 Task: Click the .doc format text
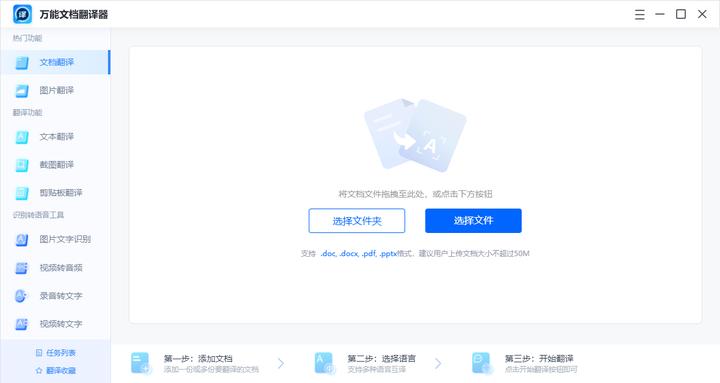click(328, 253)
